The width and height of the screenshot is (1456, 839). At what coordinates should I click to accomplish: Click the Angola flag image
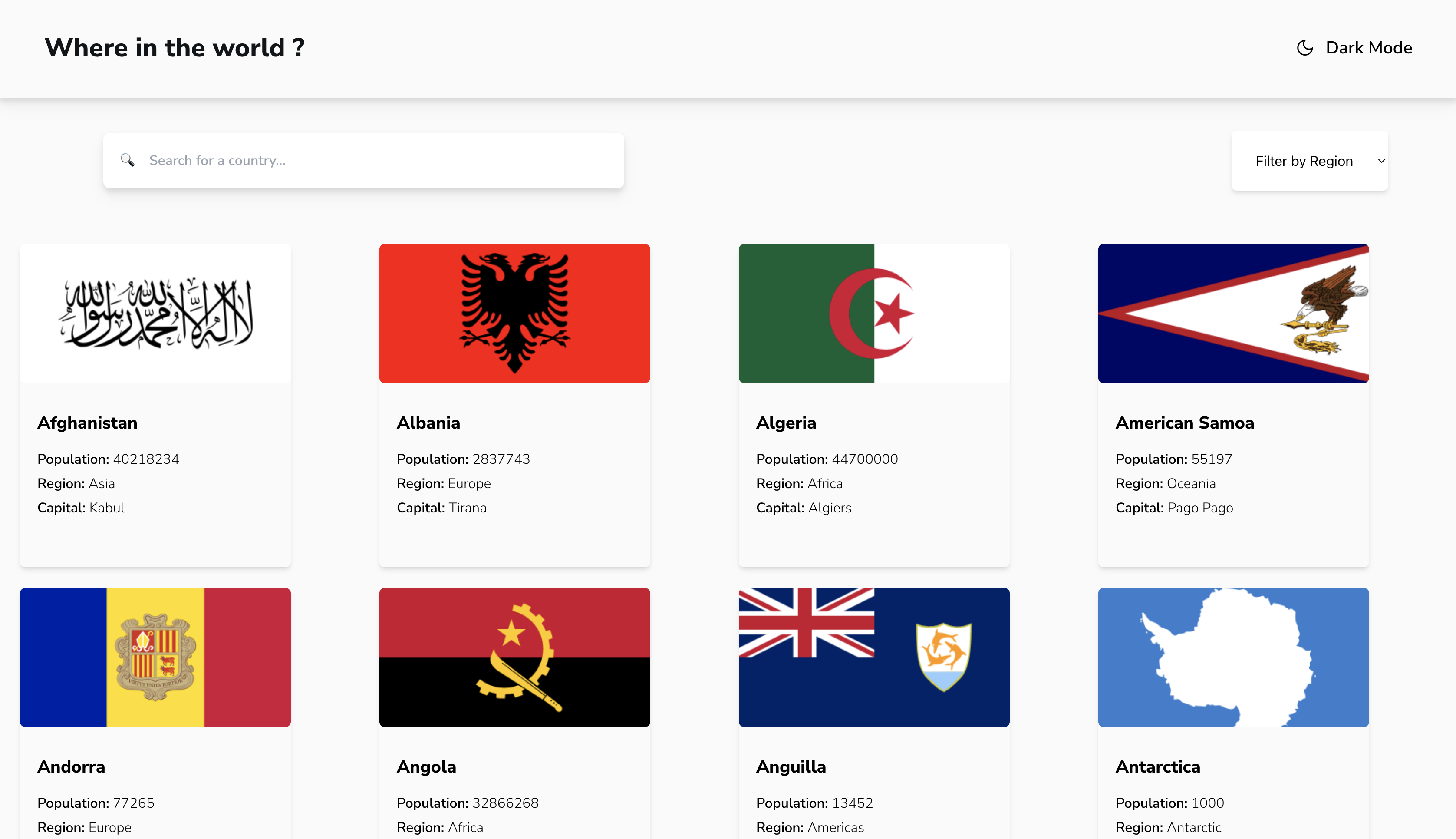coord(514,657)
